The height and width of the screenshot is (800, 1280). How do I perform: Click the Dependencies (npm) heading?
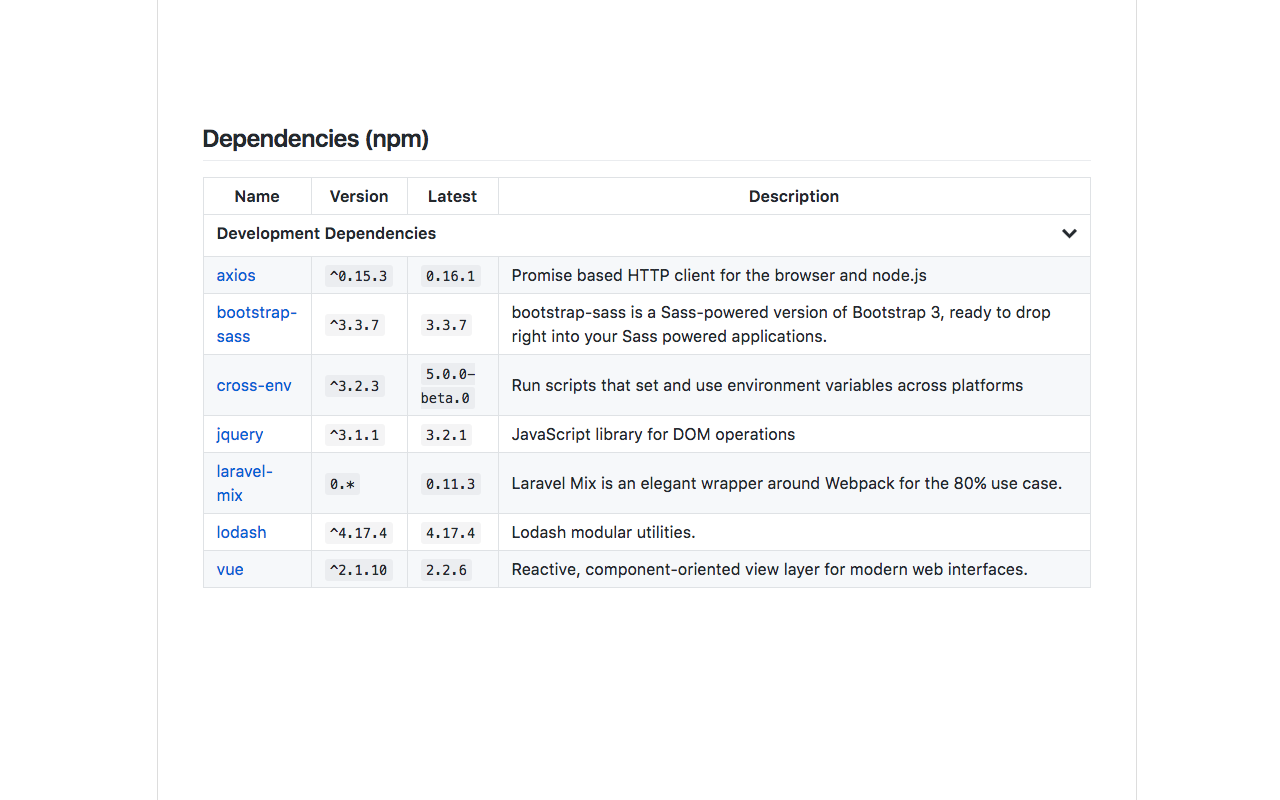pyautogui.click(x=315, y=139)
